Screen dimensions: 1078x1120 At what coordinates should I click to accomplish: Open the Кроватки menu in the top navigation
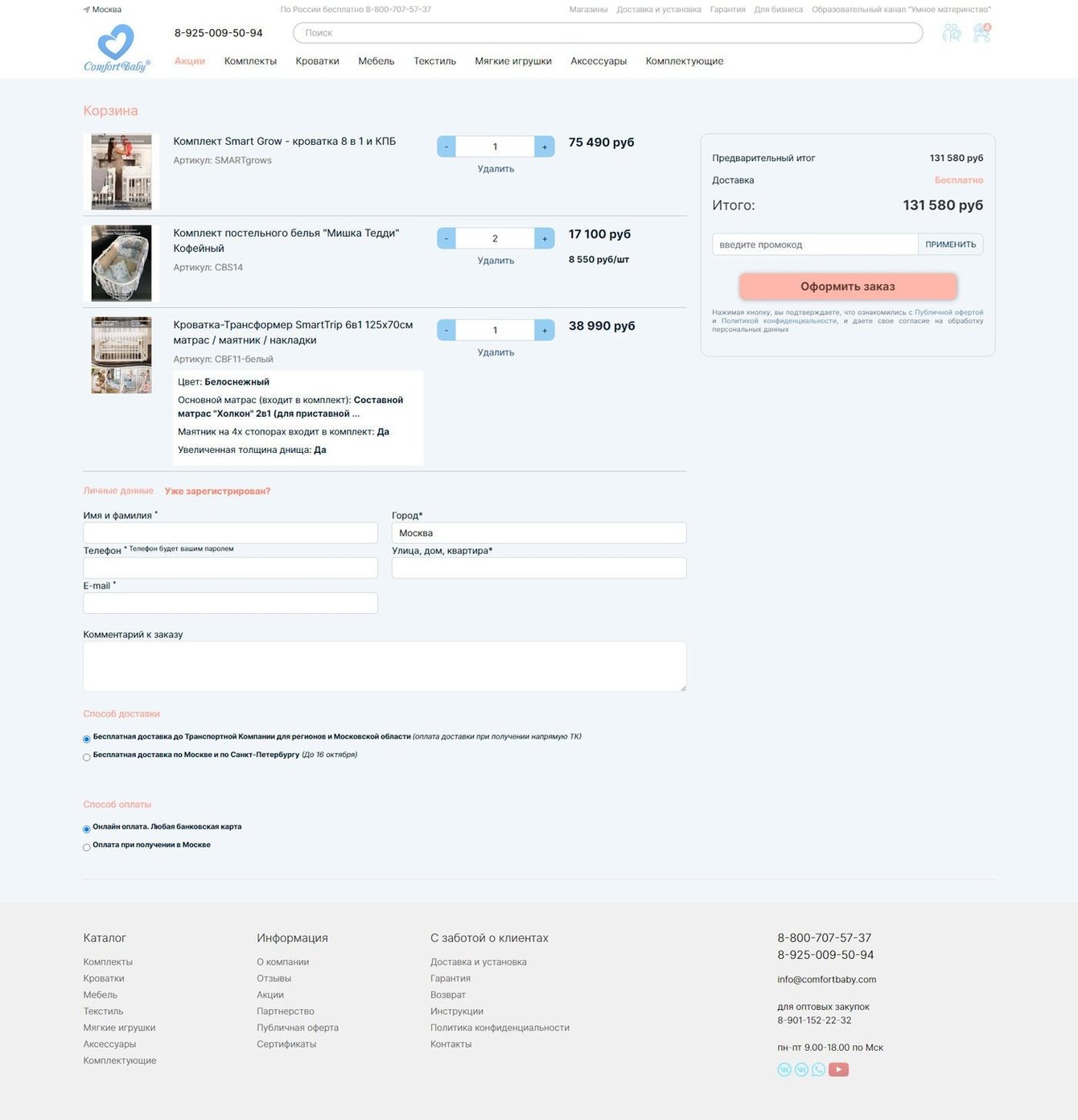point(317,61)
